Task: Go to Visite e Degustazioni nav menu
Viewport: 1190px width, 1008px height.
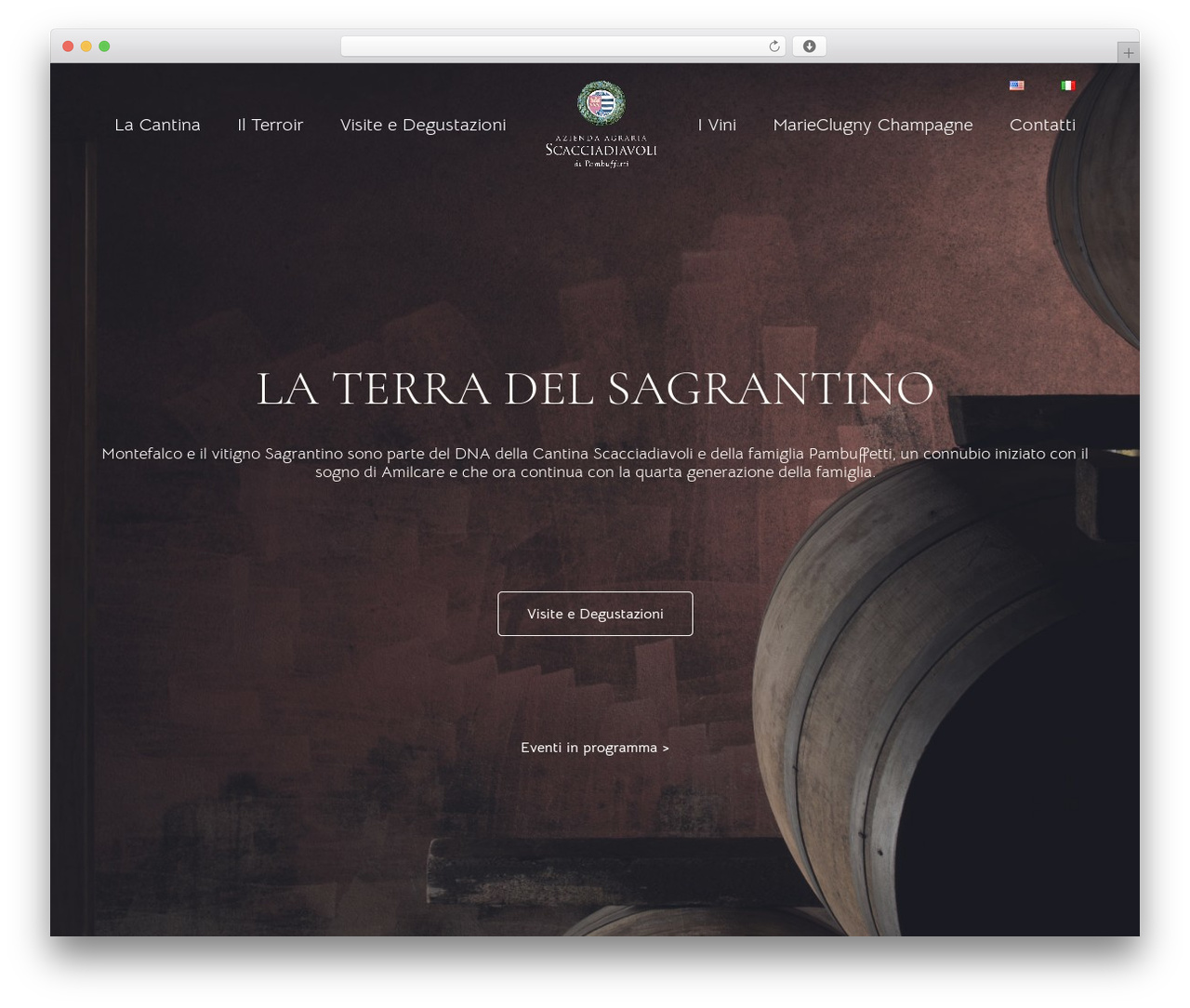Action: pyautogui.click(x=423, y=125)
